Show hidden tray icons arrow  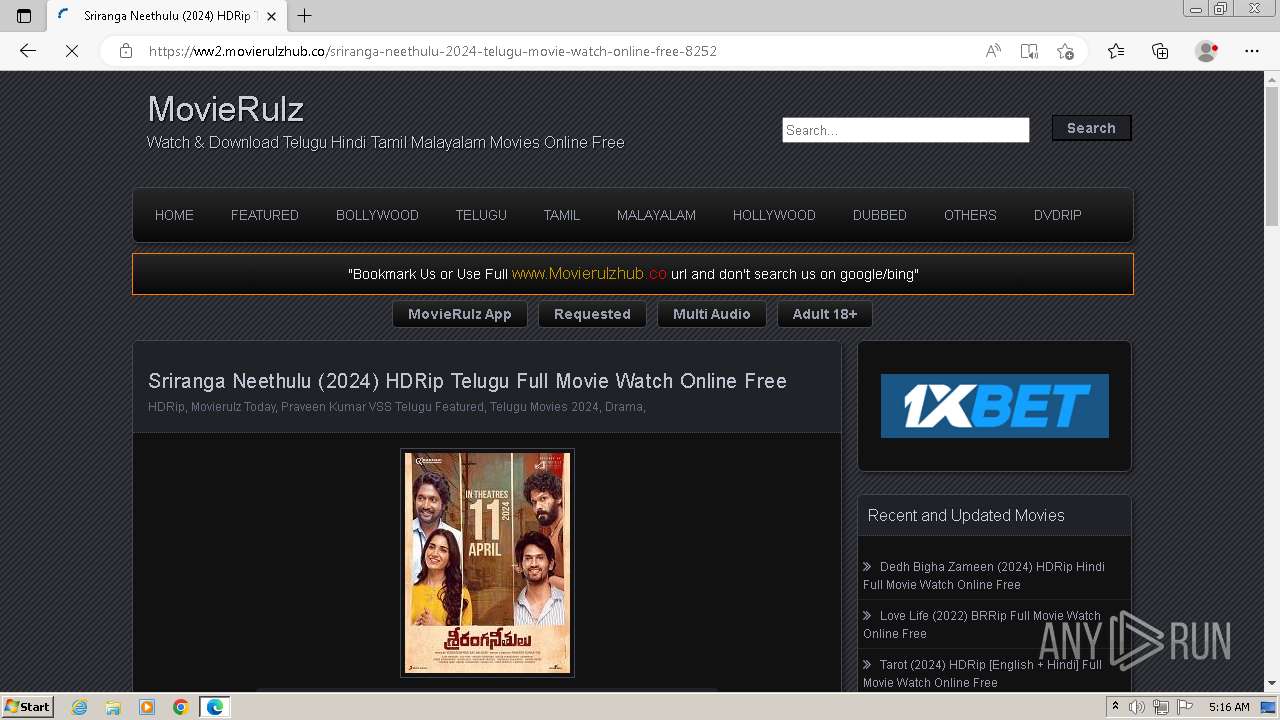(x=1116, y=707)
